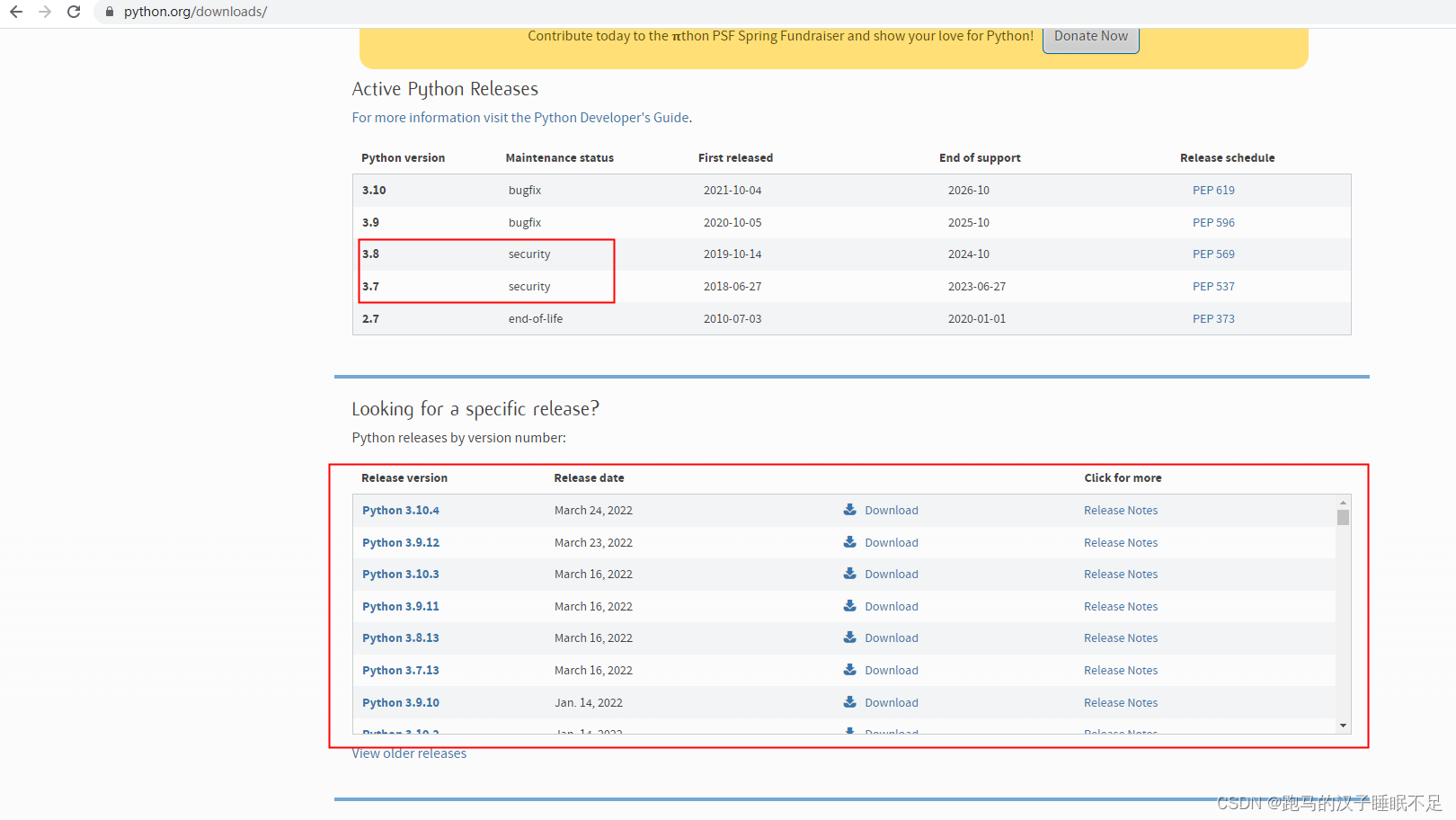Open the Python 3.9.11 release page
1456x820 pixels.
tap(401, 607)
